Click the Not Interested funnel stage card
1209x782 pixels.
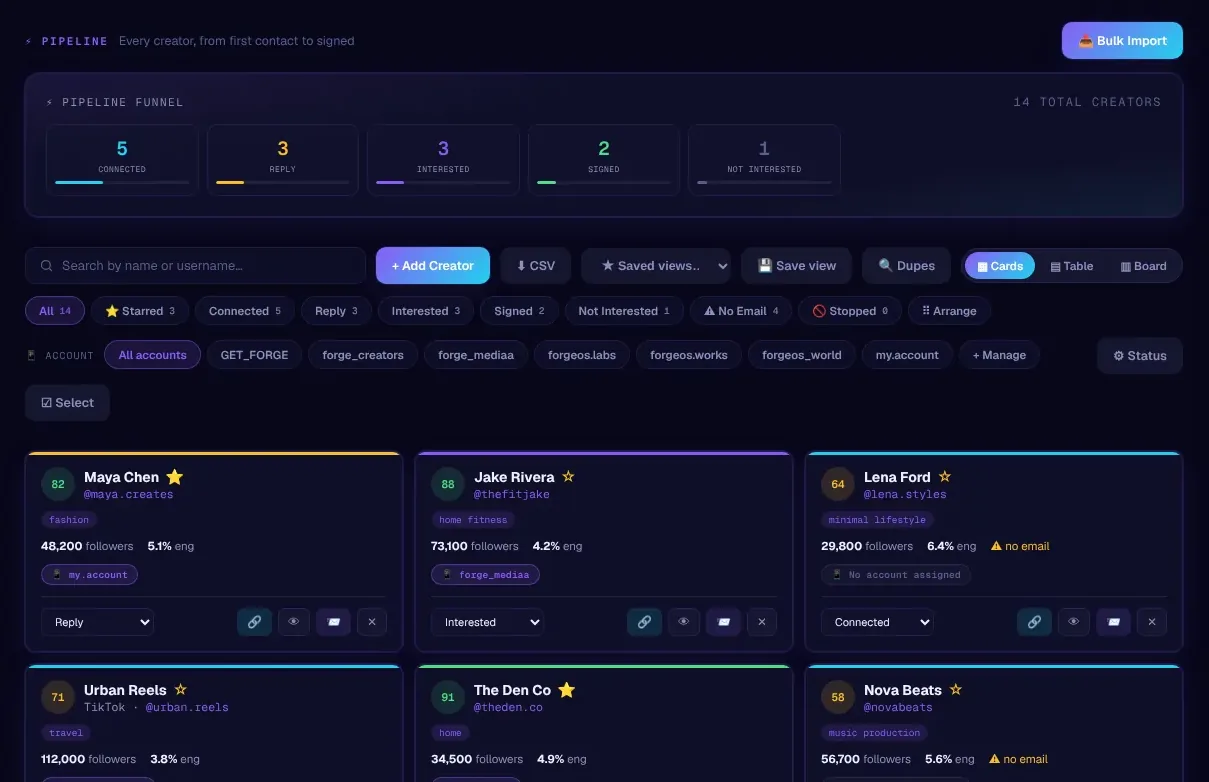(764, 160)
